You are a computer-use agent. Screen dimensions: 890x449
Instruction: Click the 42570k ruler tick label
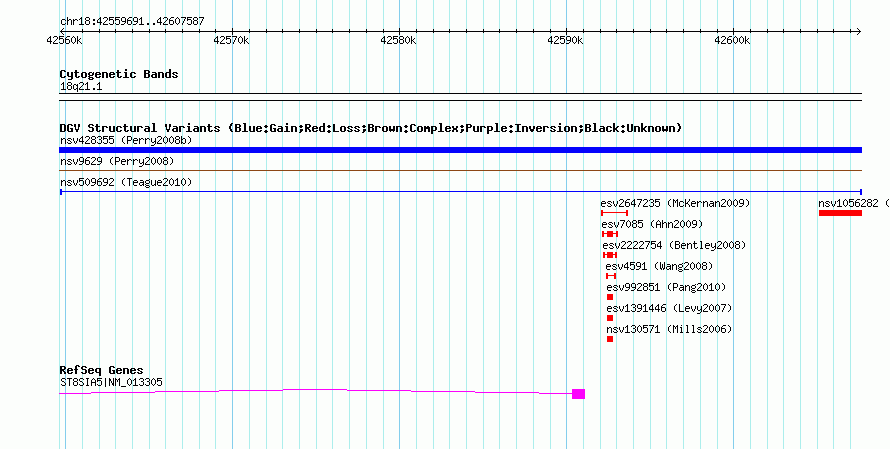(231, 40)
